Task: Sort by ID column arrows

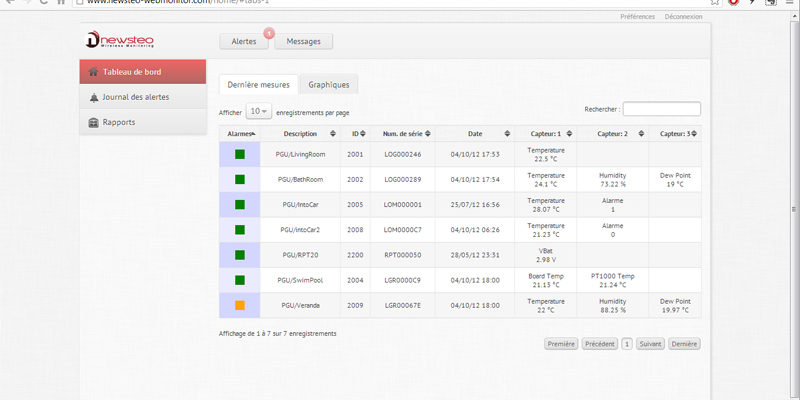Action: [363, 134]
